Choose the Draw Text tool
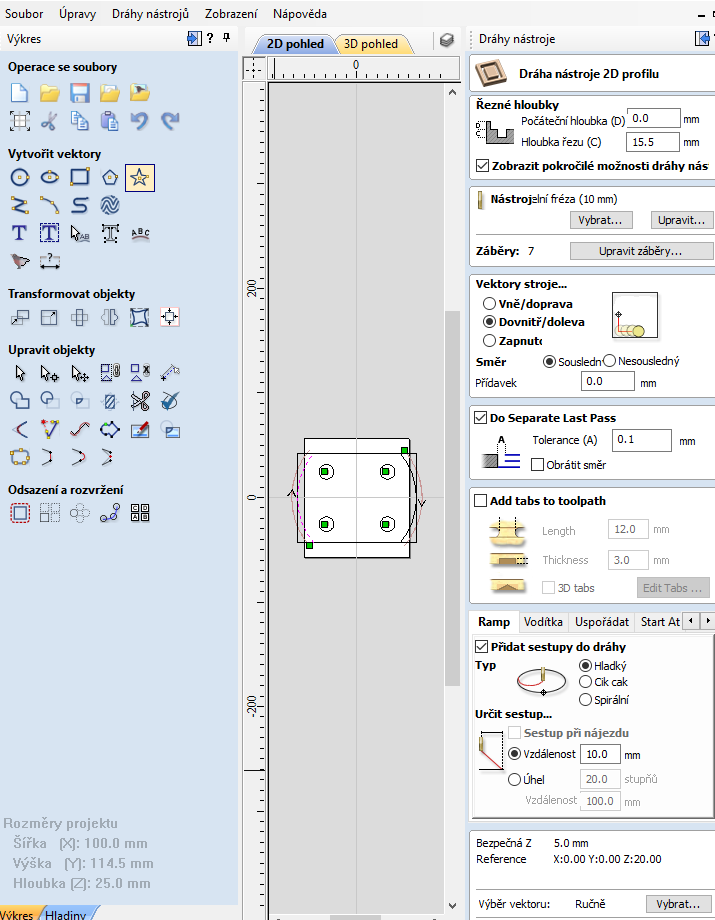The image size is (715, 920). click(x=19, y=233)
